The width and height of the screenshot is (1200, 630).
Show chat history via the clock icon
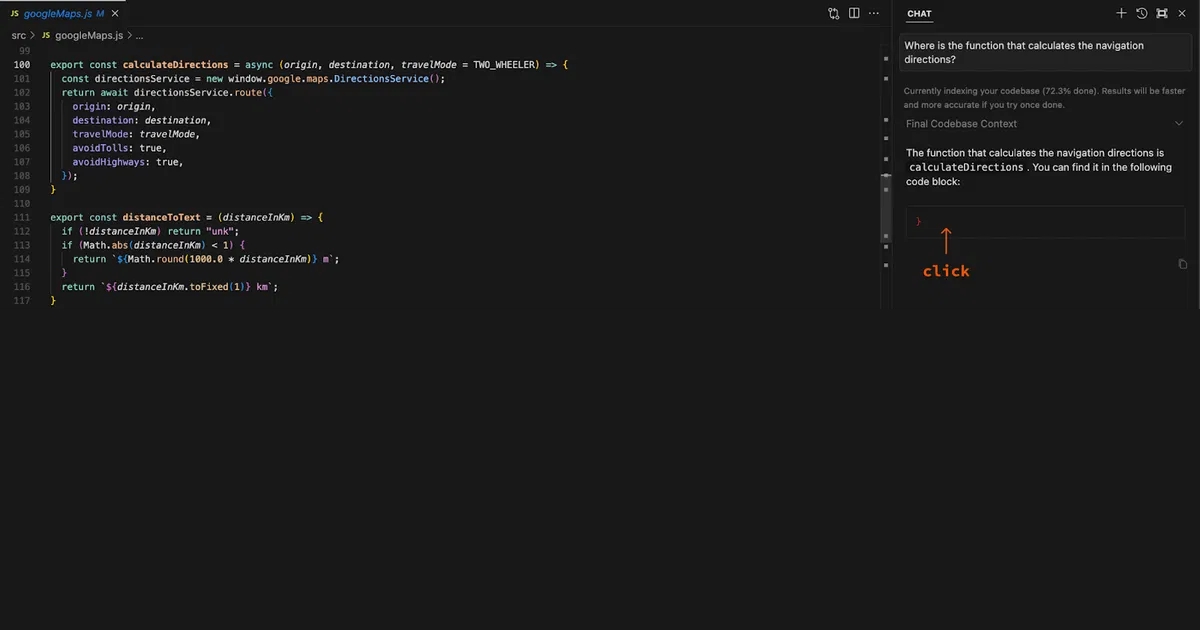pos(1141,13)
